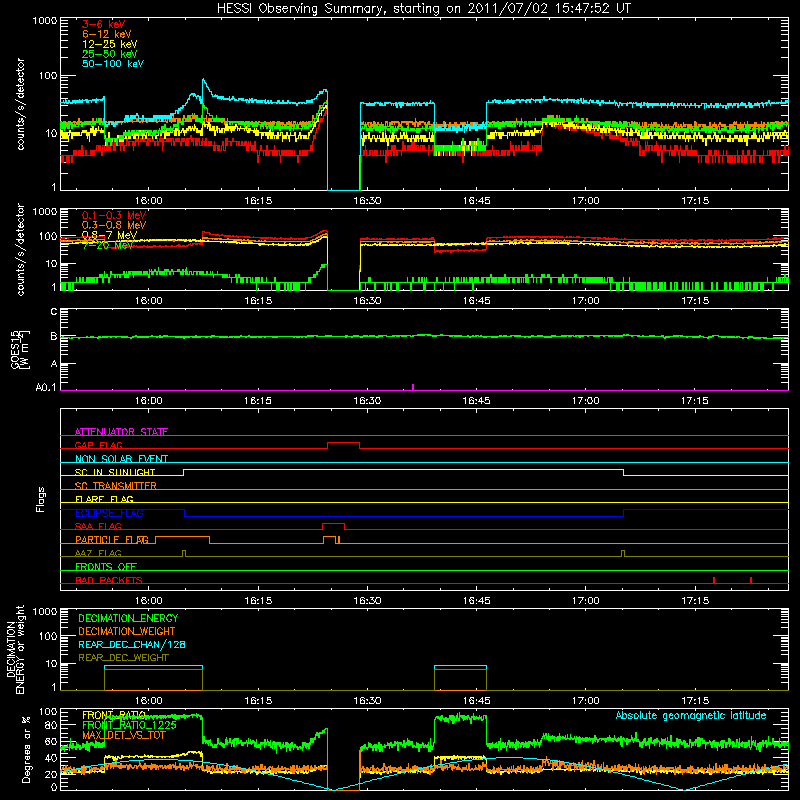Click the SC_TRANSMITTER flag label
This screenshot has width=800, height=800.
pos(116,486)
